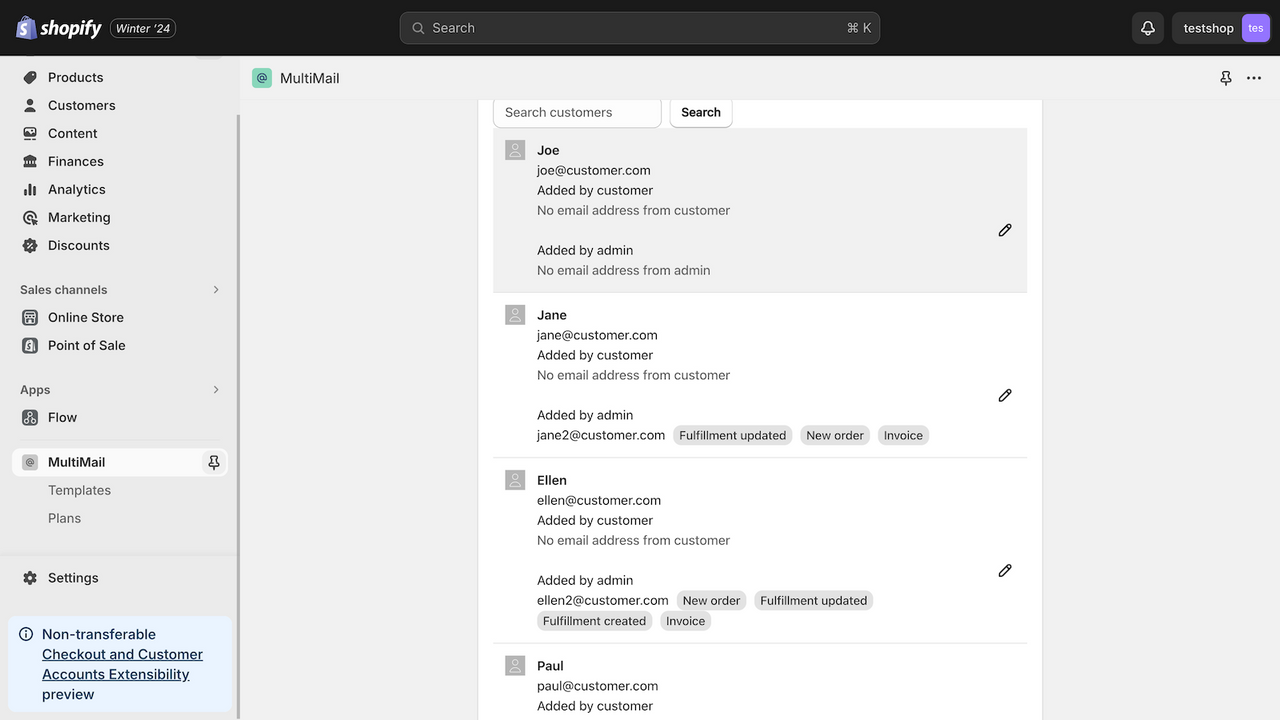Click the Products tag icon

coord(30,77)
